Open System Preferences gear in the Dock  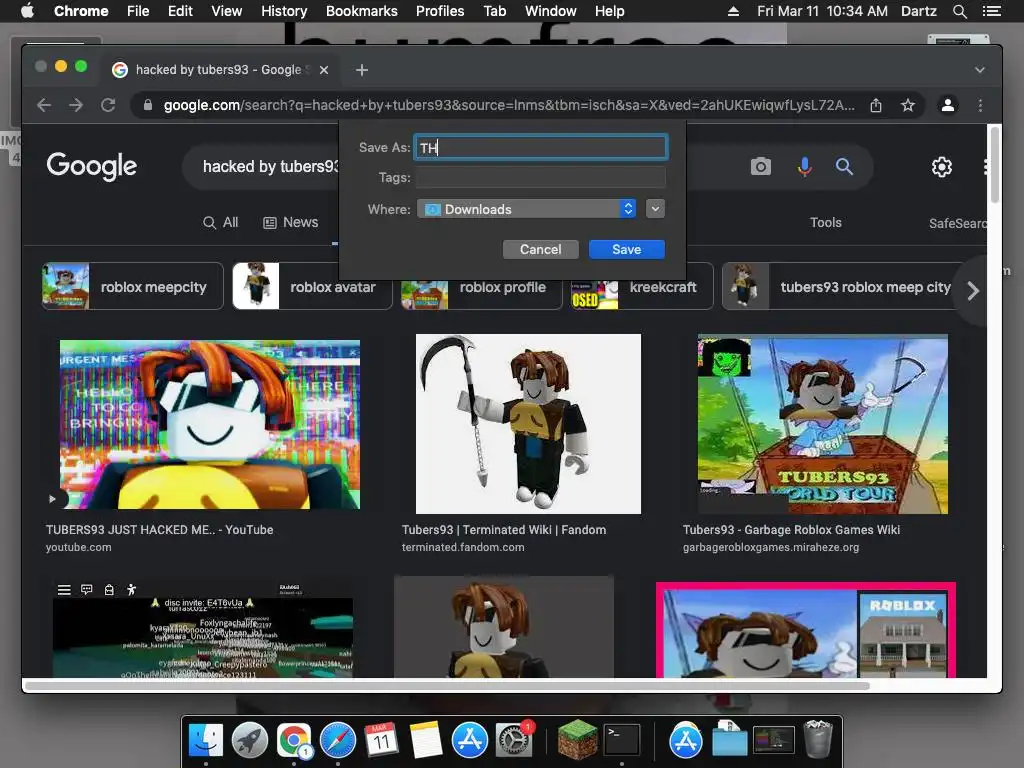click(x=514, y=740)
